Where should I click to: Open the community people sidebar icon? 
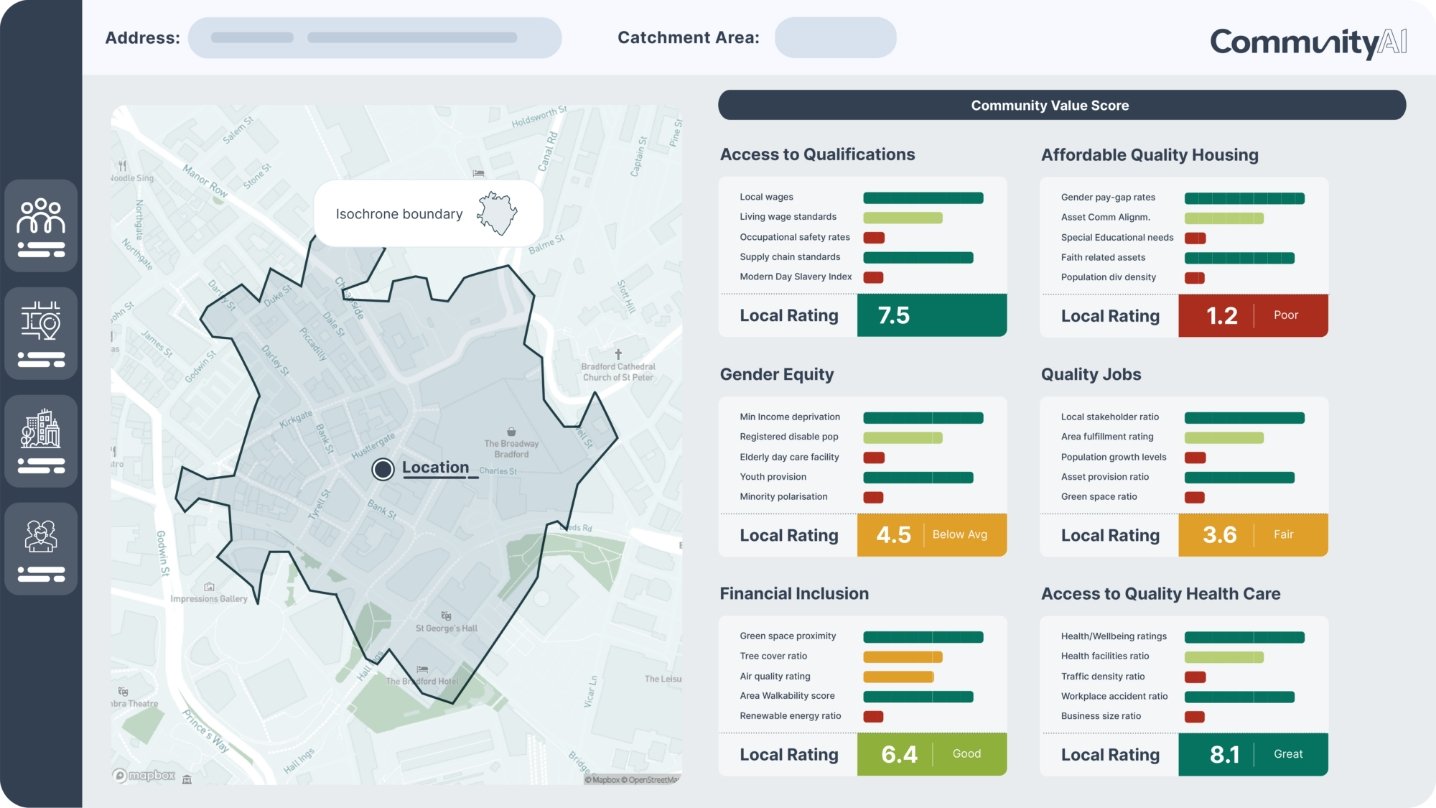(41, 225)
